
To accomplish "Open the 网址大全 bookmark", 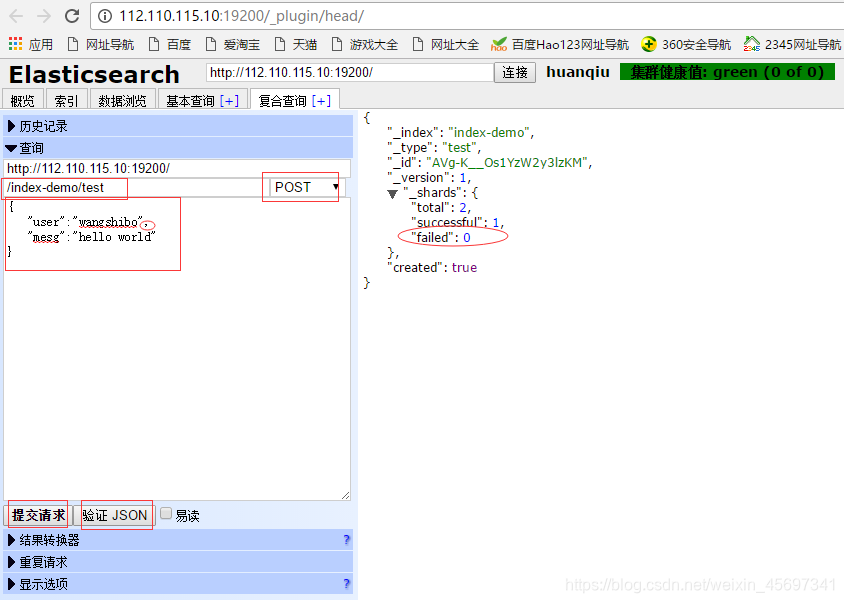I will pos(446,44).
